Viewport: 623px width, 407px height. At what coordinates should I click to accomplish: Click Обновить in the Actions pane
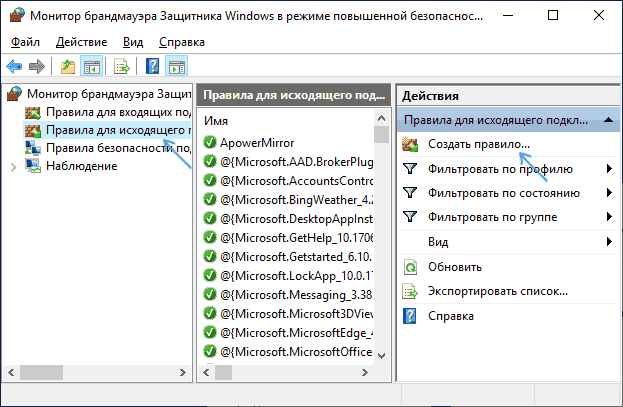[455, 267]
